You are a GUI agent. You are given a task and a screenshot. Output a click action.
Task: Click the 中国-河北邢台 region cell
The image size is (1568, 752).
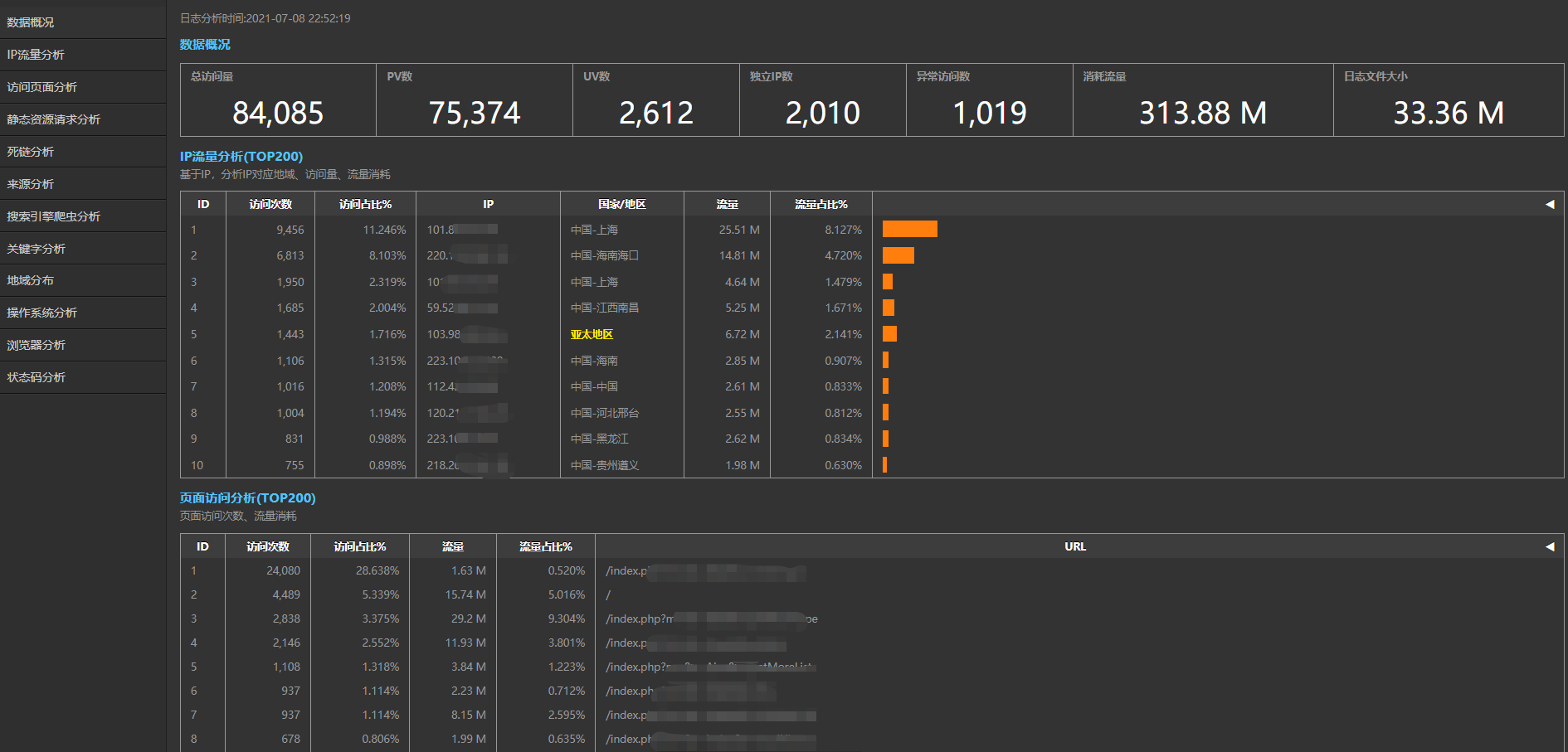(x=605, y=413)
